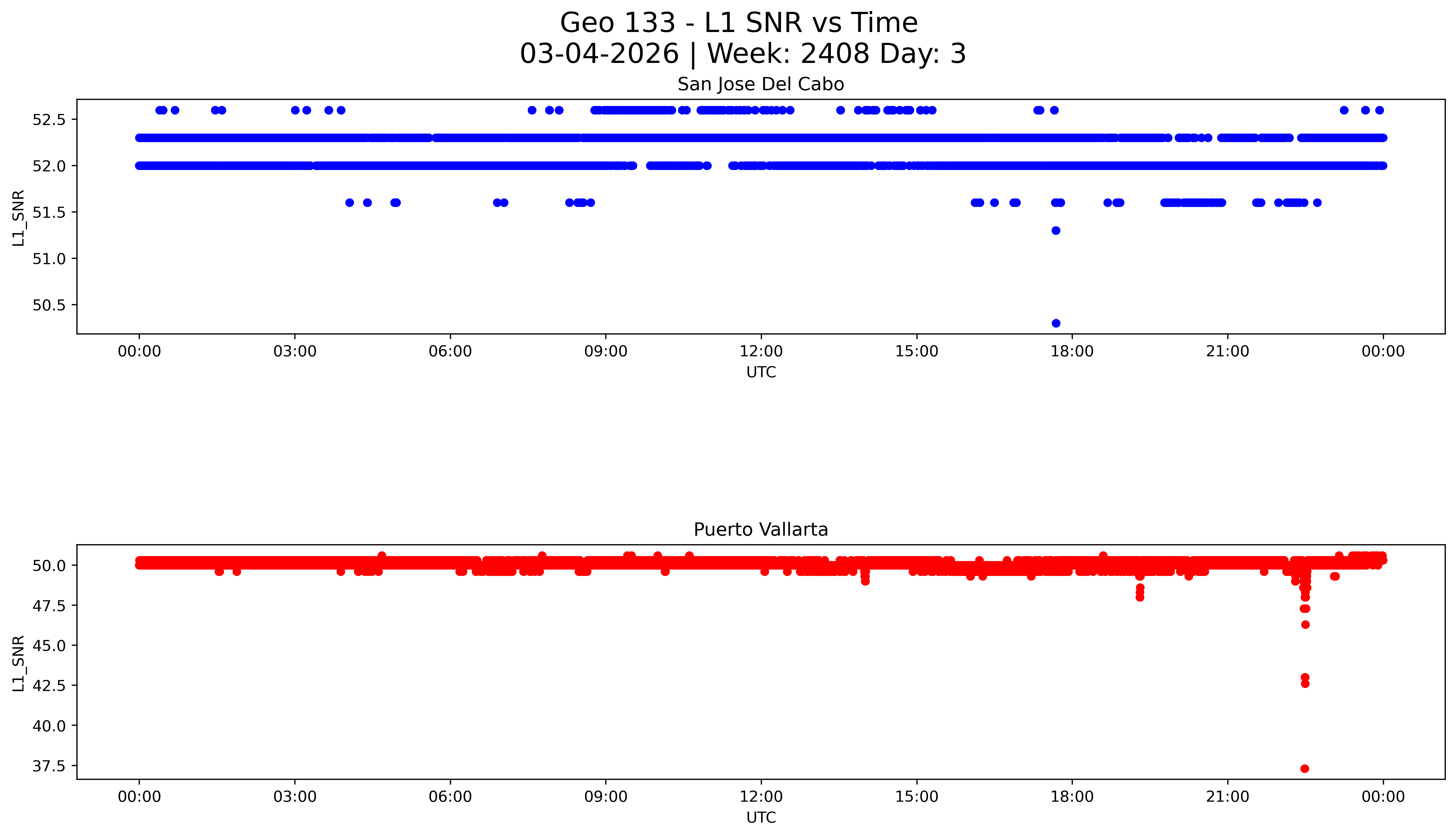Click the red data point near 46.3
Screen dimensions: 1456x837
tap(1305, 624)
